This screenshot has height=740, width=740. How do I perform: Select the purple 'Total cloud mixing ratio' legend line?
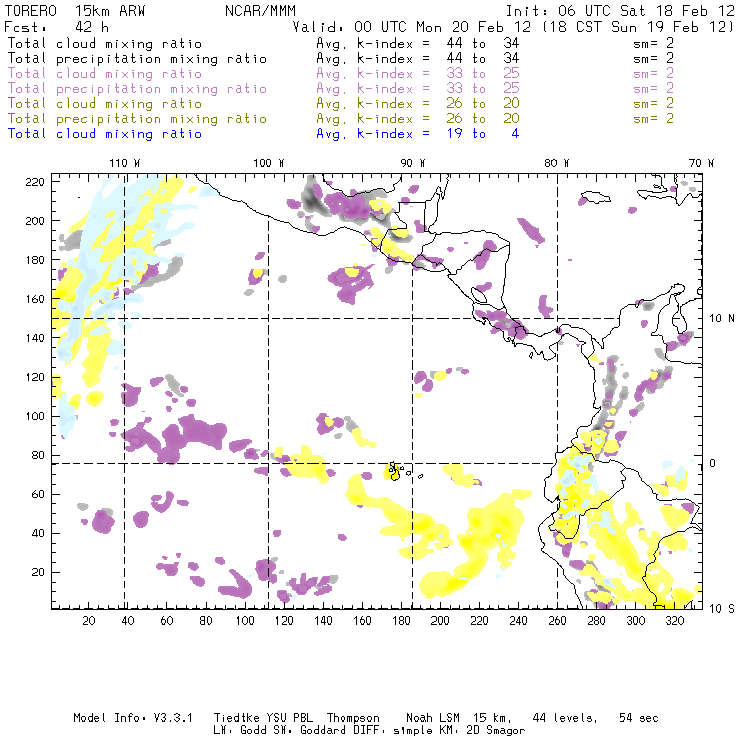click(105, 74)
